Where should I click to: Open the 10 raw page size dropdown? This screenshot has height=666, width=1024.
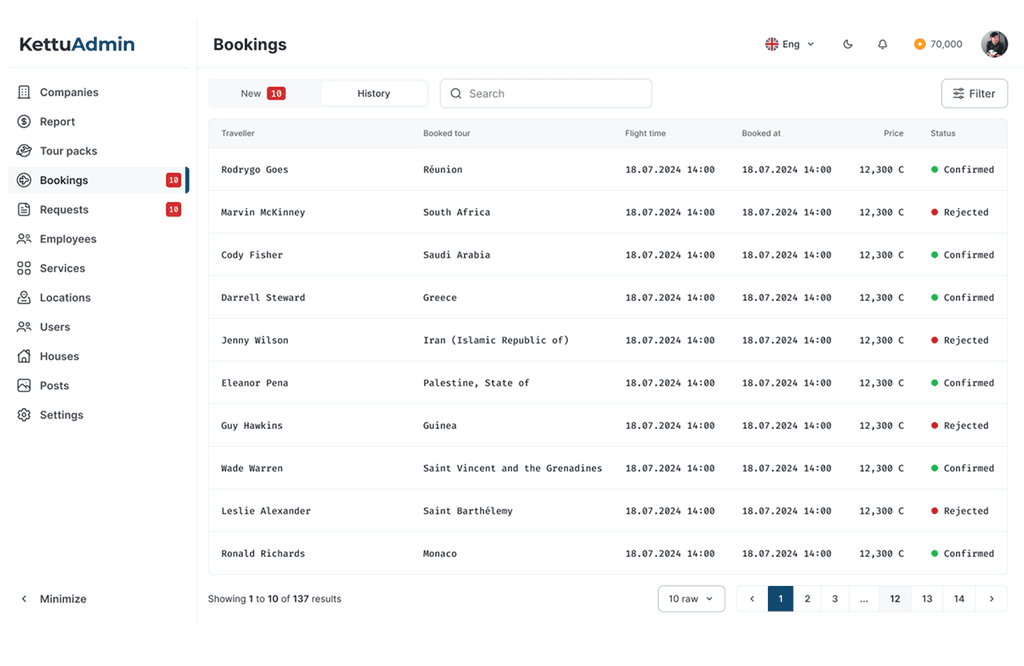click(x=691, y=599)
